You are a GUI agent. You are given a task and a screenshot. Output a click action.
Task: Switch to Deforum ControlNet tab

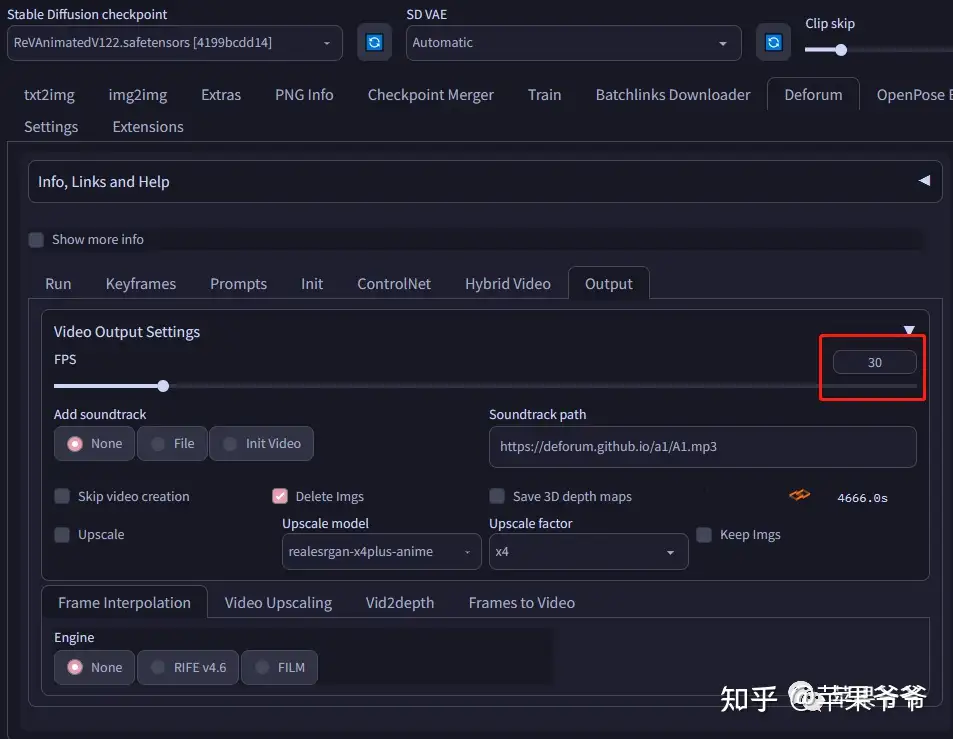pyautogui.click(x=394, y=284)
